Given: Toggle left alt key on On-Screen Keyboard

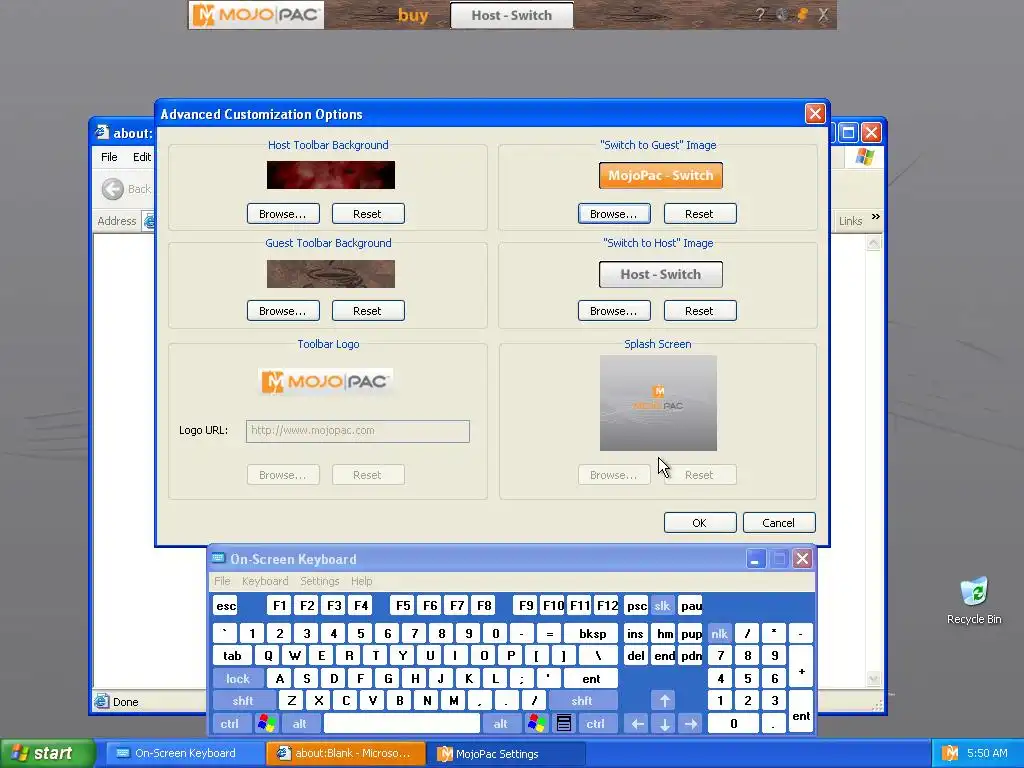Looking at the screenshot, I should point(300,724).
